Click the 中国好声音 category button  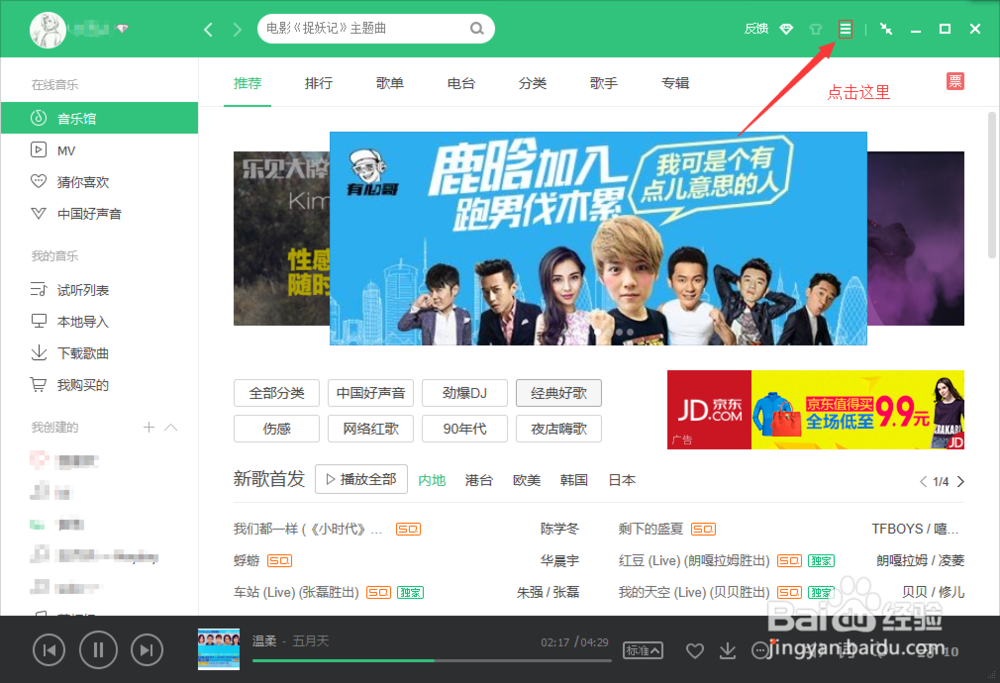[x=371, y=393]
